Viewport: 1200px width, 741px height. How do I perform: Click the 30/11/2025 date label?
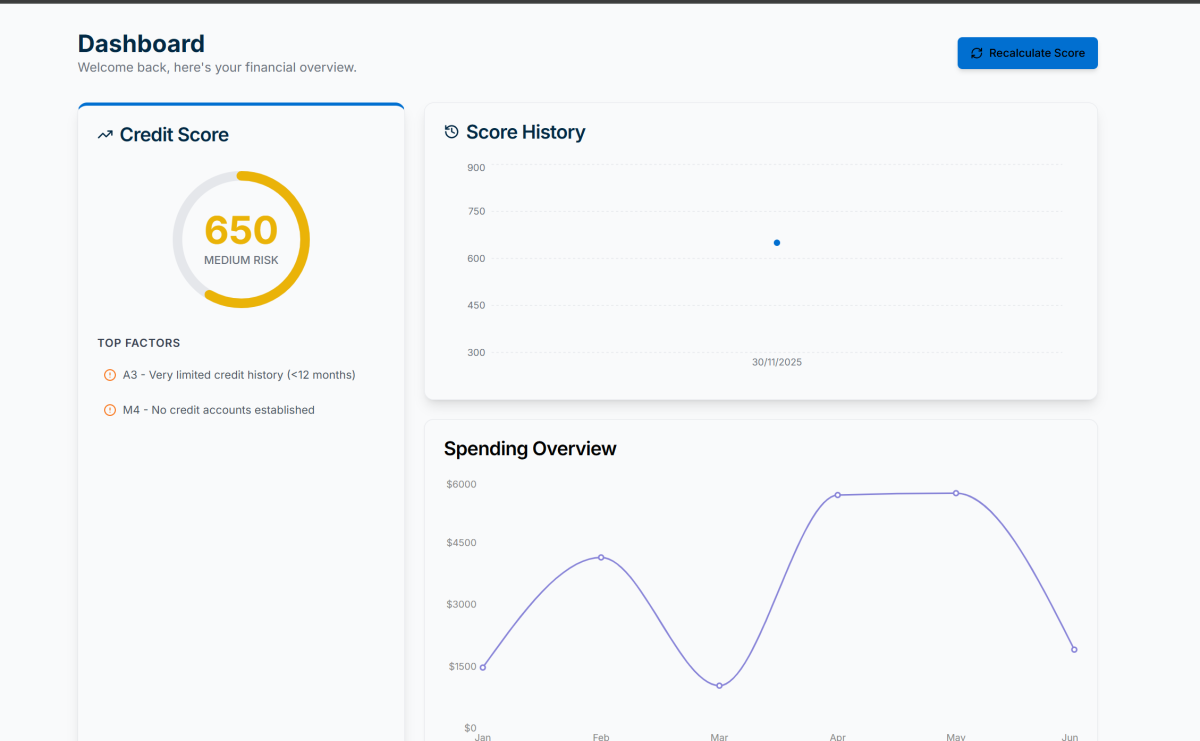click(777, 362)
